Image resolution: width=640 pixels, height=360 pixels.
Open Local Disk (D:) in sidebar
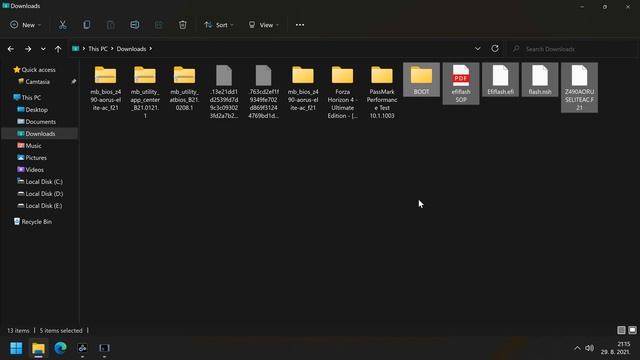click(44, 194)
